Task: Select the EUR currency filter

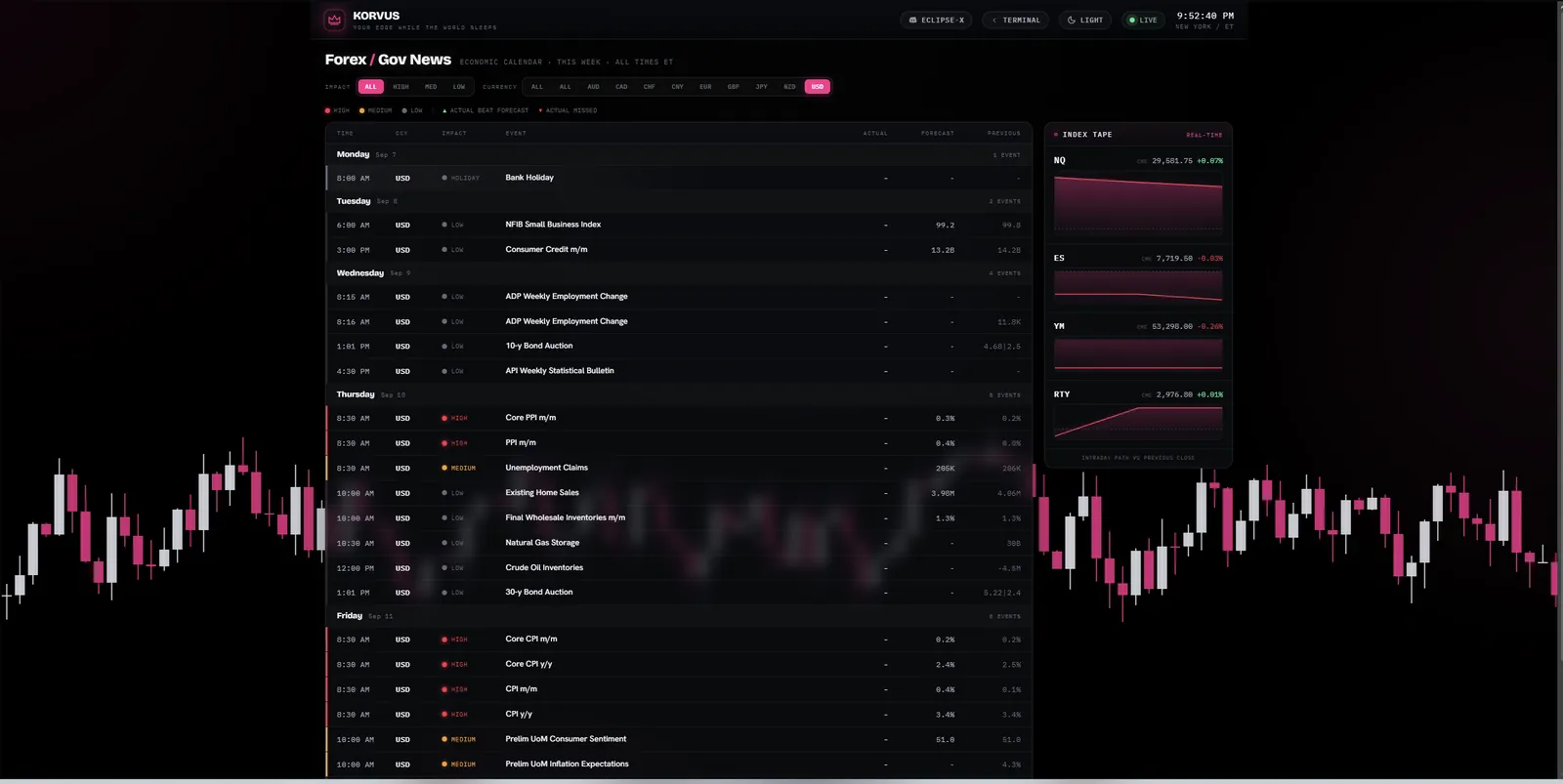Action: (705, 87)
